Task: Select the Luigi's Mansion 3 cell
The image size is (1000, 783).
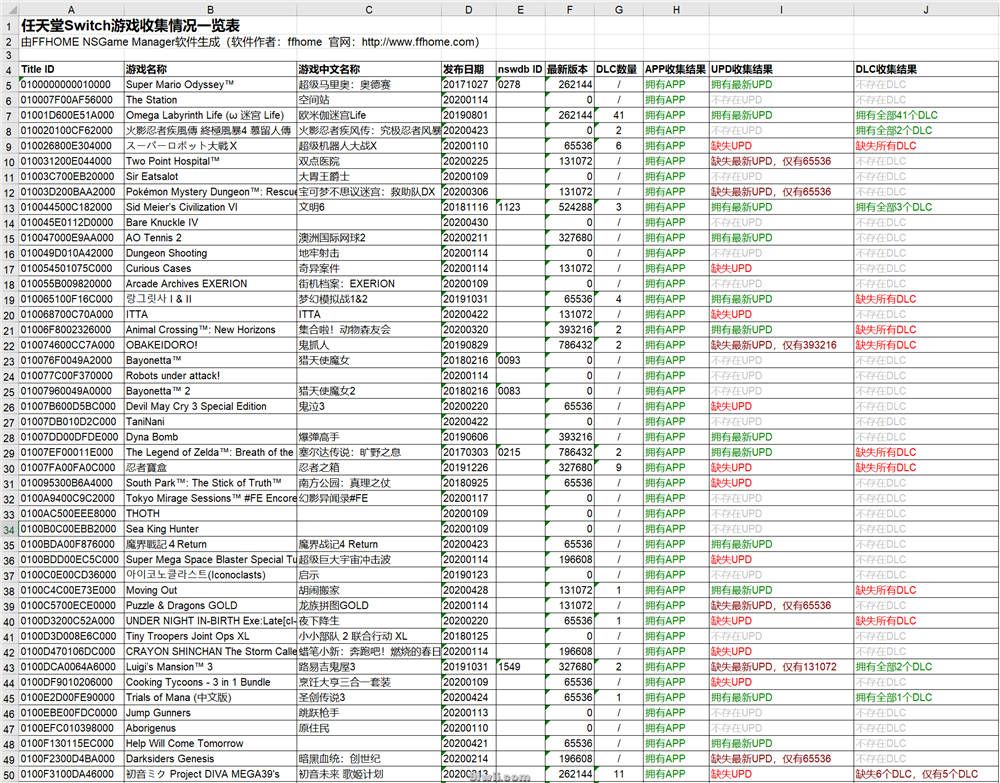Action: click(x=210, y=667)
